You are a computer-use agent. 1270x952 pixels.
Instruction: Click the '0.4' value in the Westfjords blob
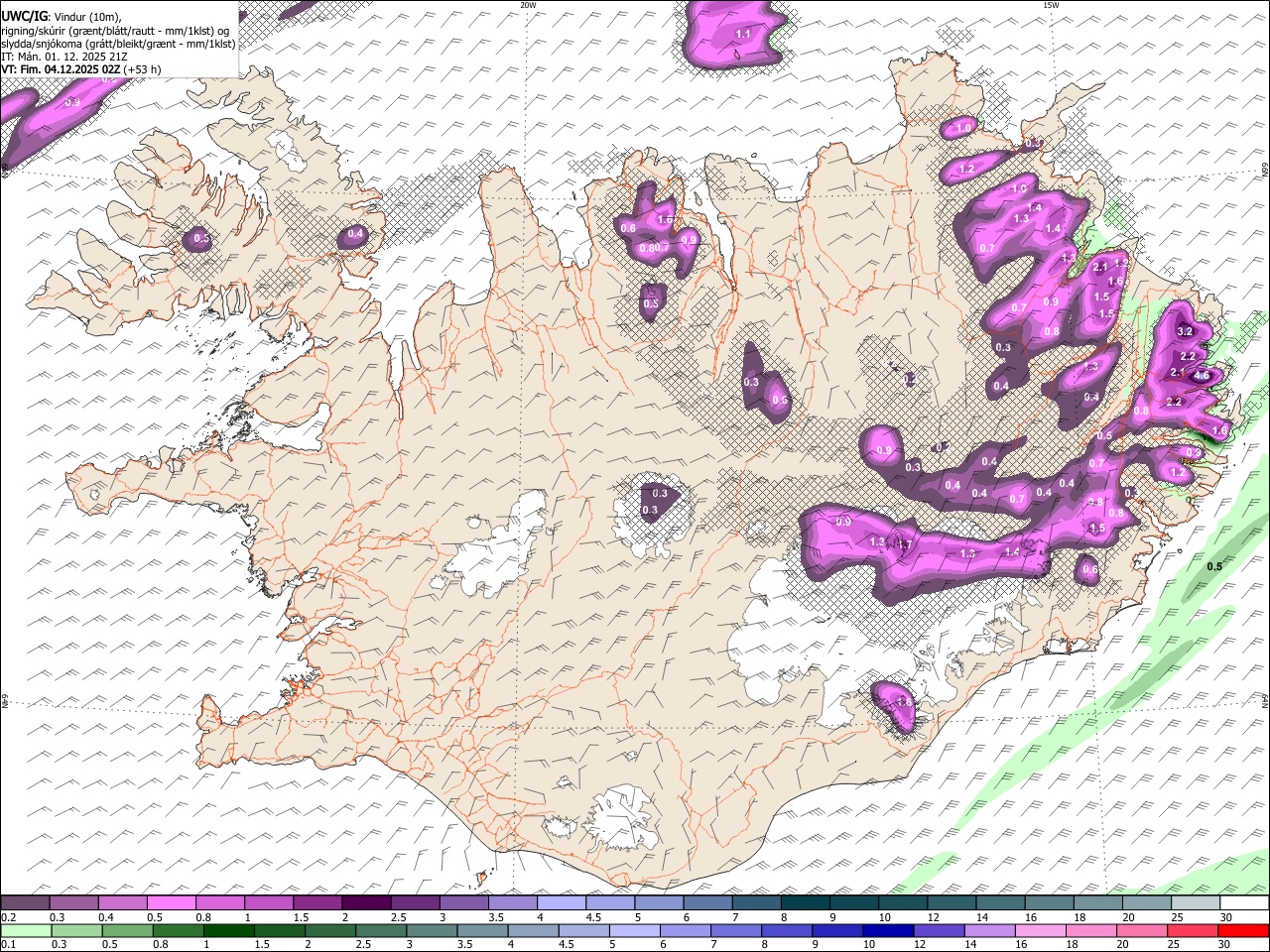click(356, 234)
